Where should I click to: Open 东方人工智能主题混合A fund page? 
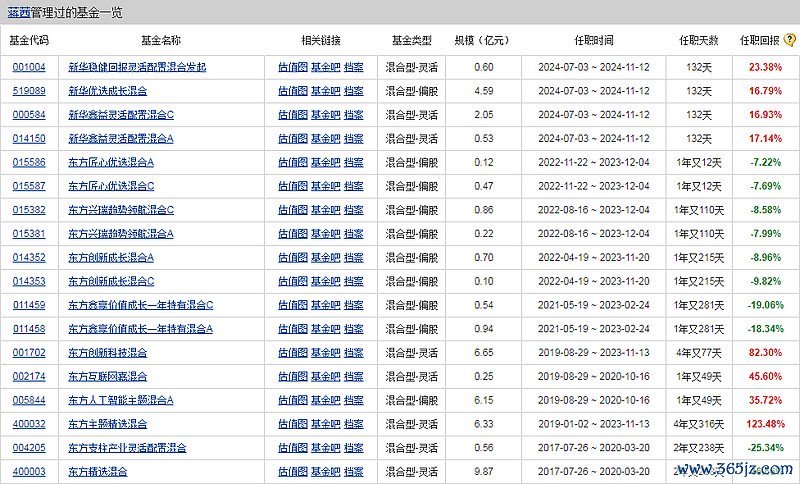[x=121, y=400]
